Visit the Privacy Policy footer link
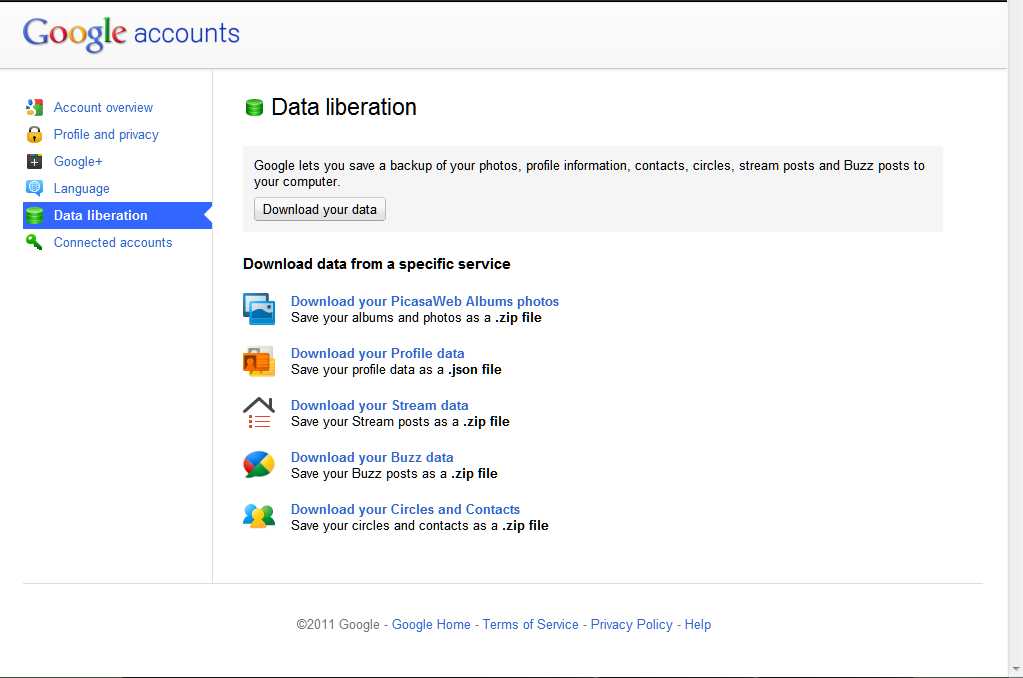Viewport: 1023px width, 678px height. pos(631,624)
